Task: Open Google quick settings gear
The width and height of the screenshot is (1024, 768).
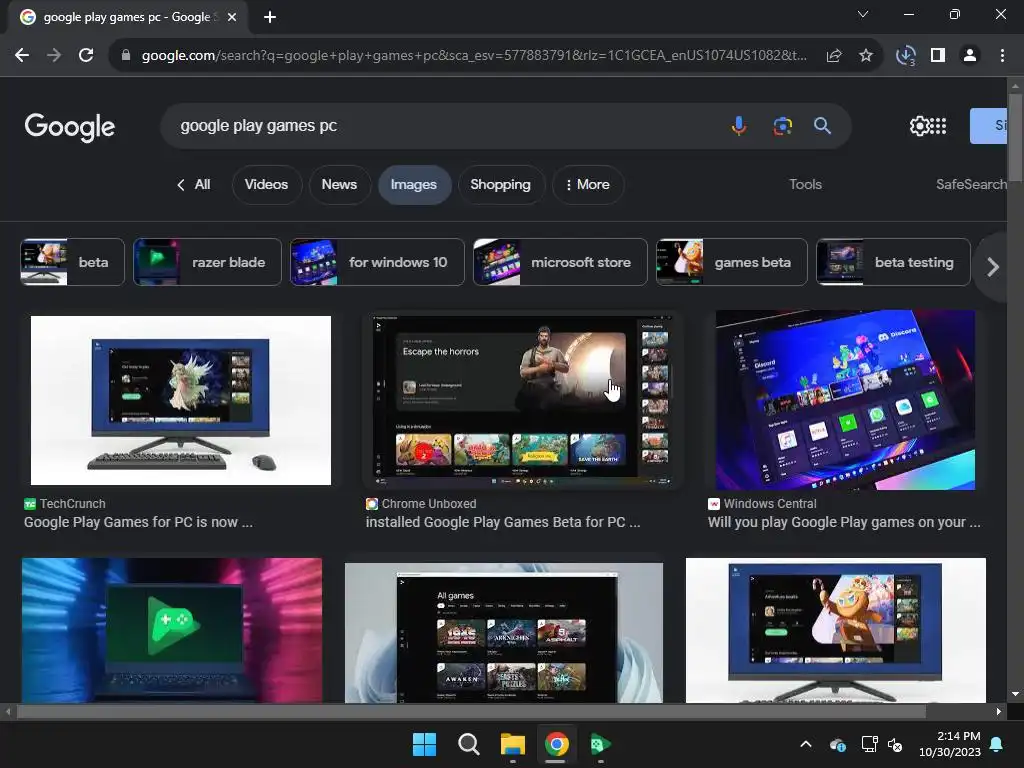Action: (x=919, y=125)
